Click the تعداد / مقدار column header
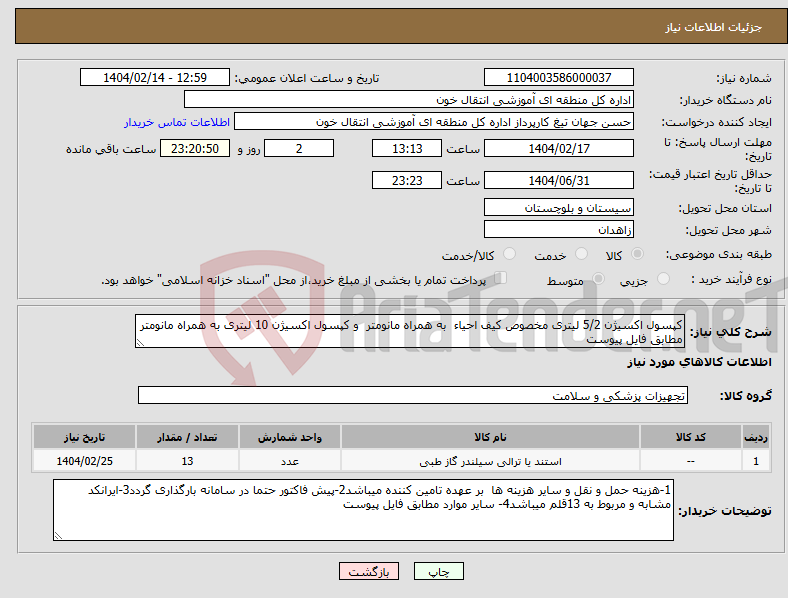 click(187, 437)
